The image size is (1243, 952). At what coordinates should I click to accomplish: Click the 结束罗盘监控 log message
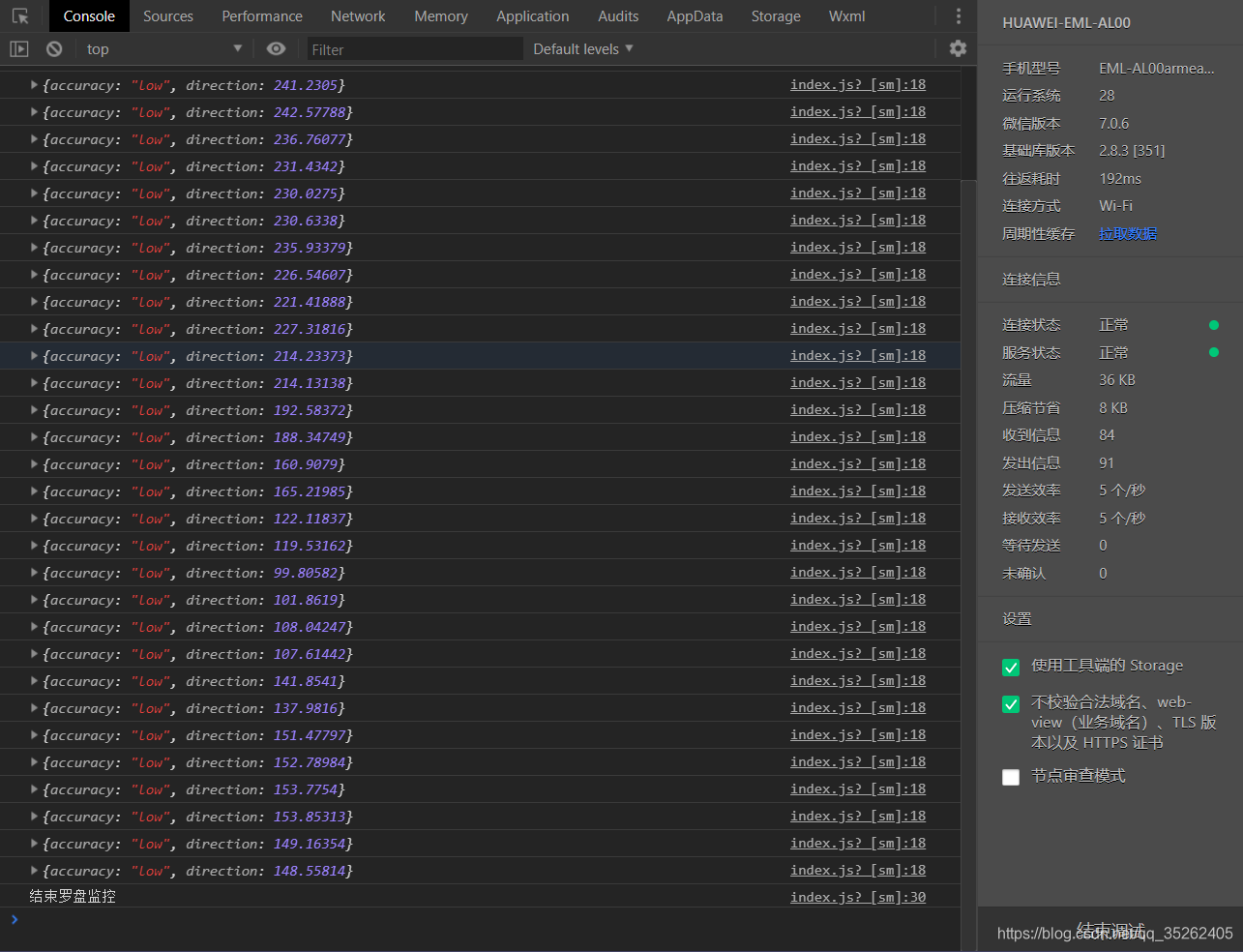coord(73,897)
